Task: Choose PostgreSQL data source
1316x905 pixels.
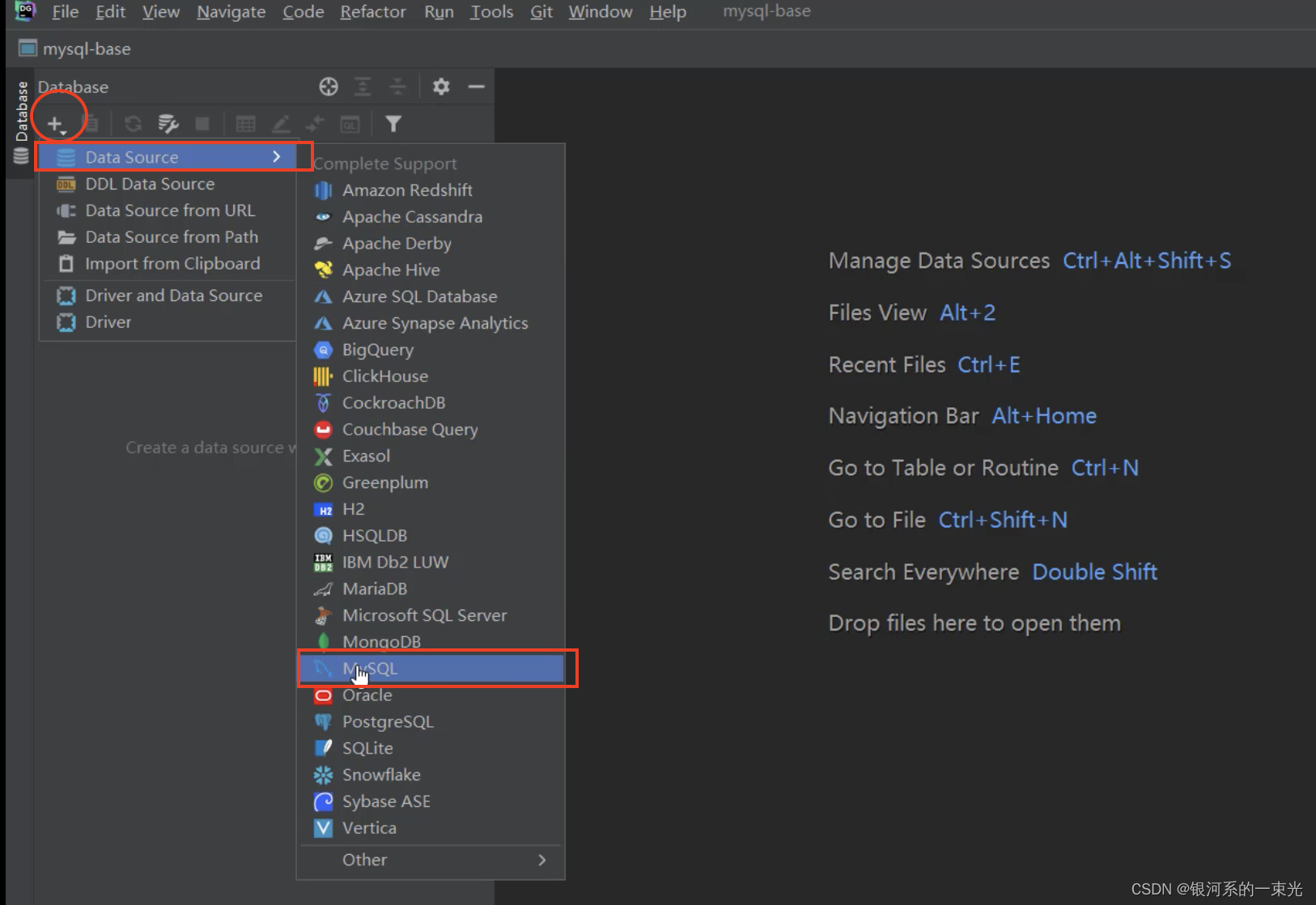Action: point(432,722)
